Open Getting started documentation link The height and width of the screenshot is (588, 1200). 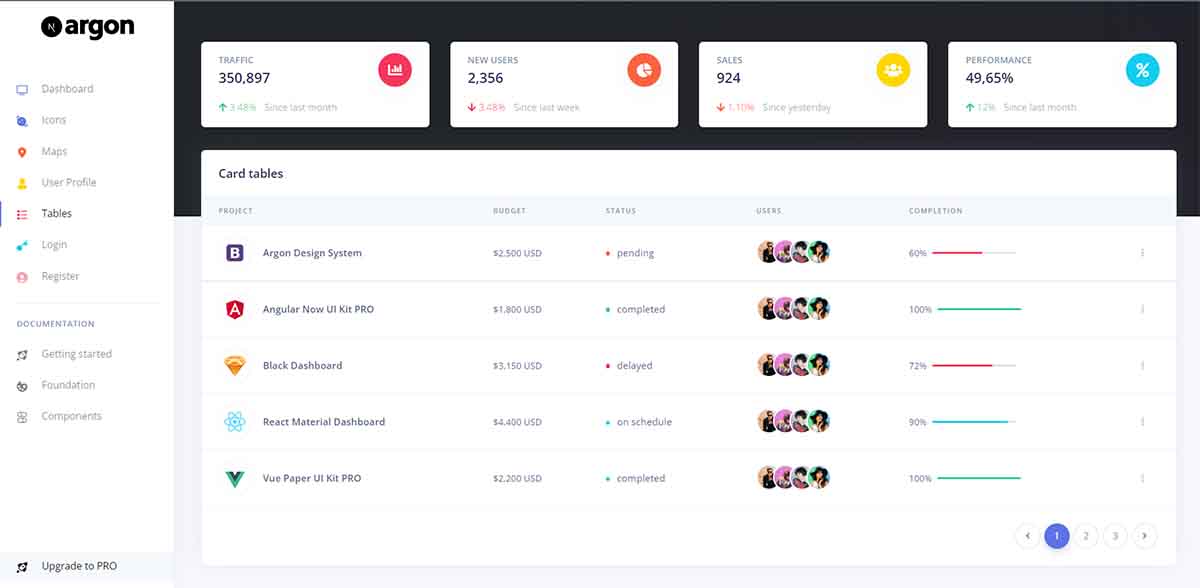[x=77, y=354]
